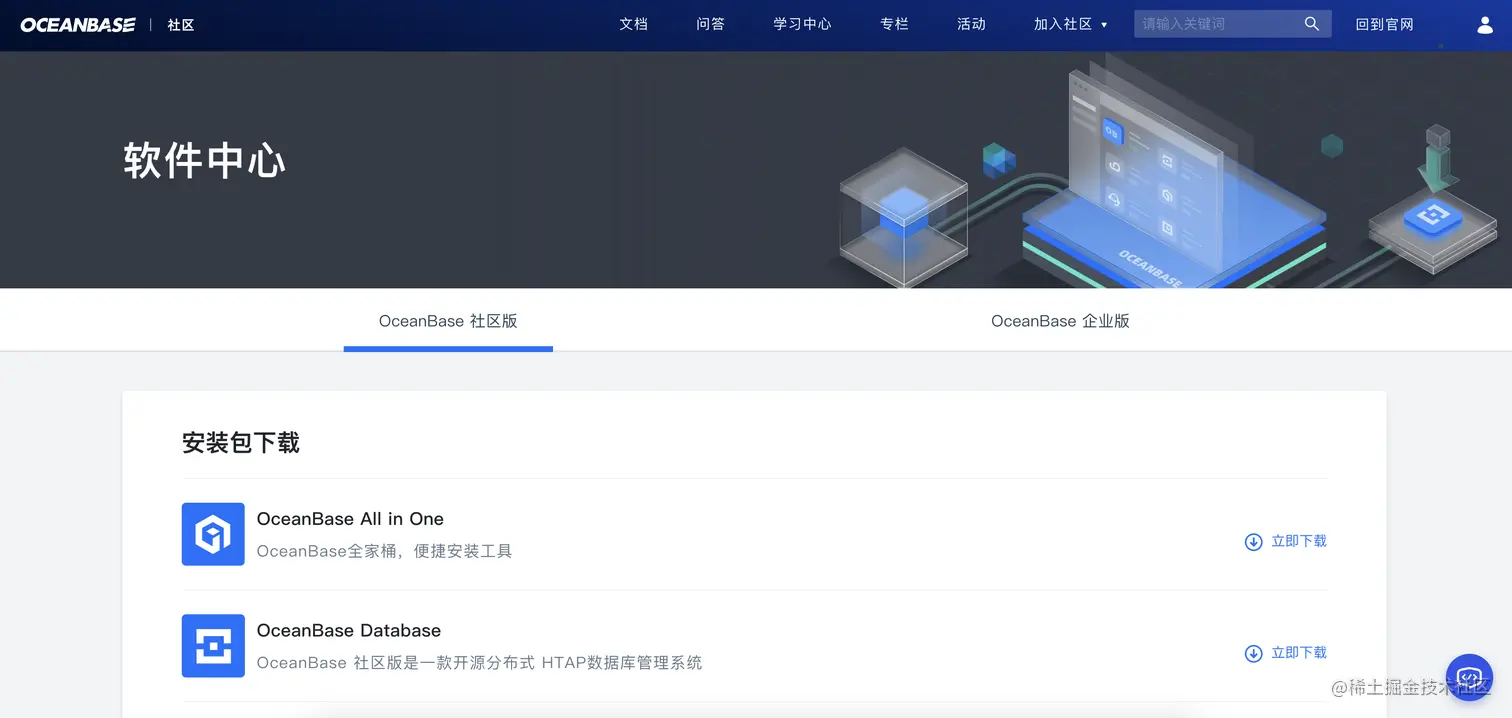Open the OceanBase Database product icon

(x=213, y=646)
